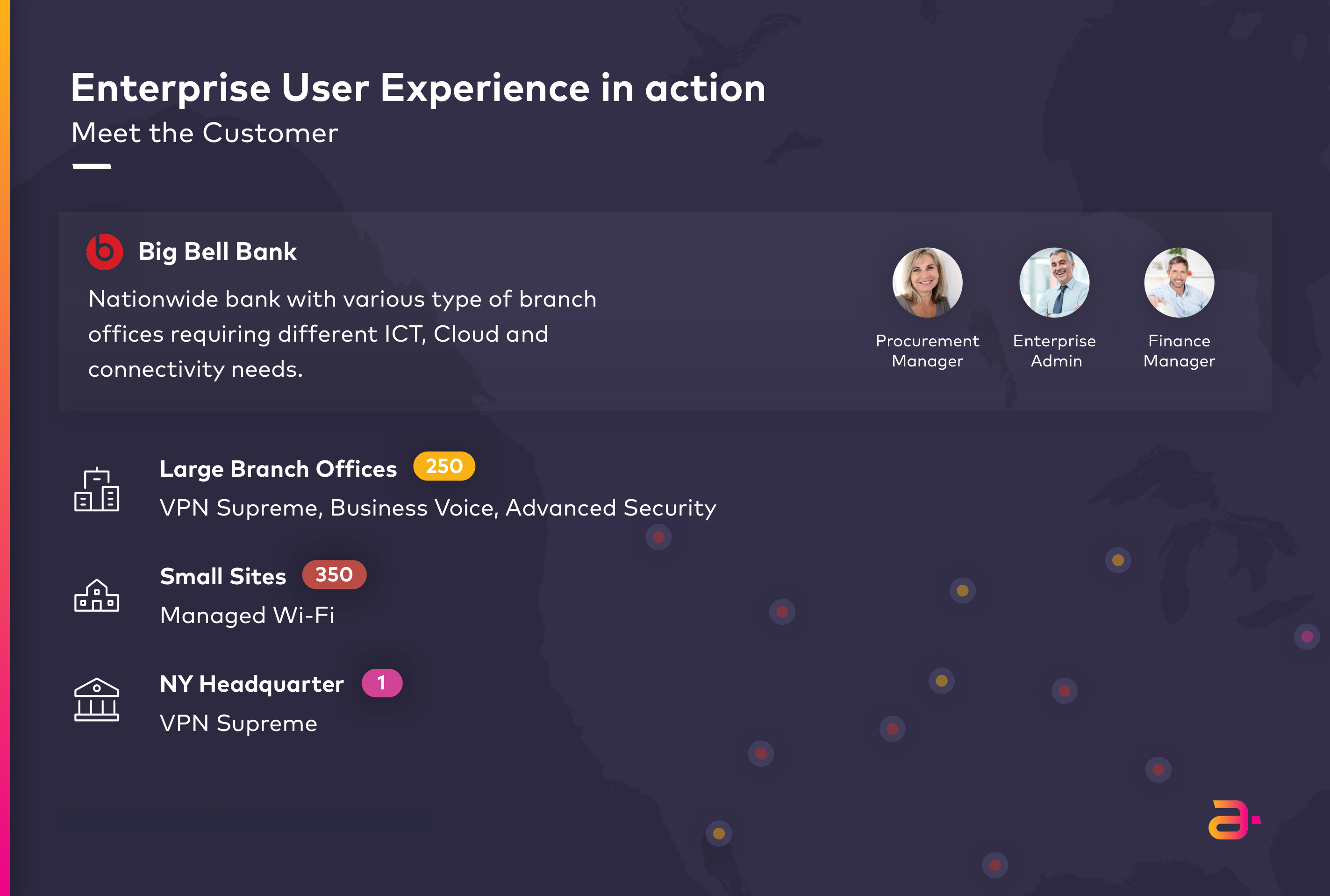Click the Enterprise User Experience in action title
The width and height of the screenshot is (1330, 896).
(418, 88)
